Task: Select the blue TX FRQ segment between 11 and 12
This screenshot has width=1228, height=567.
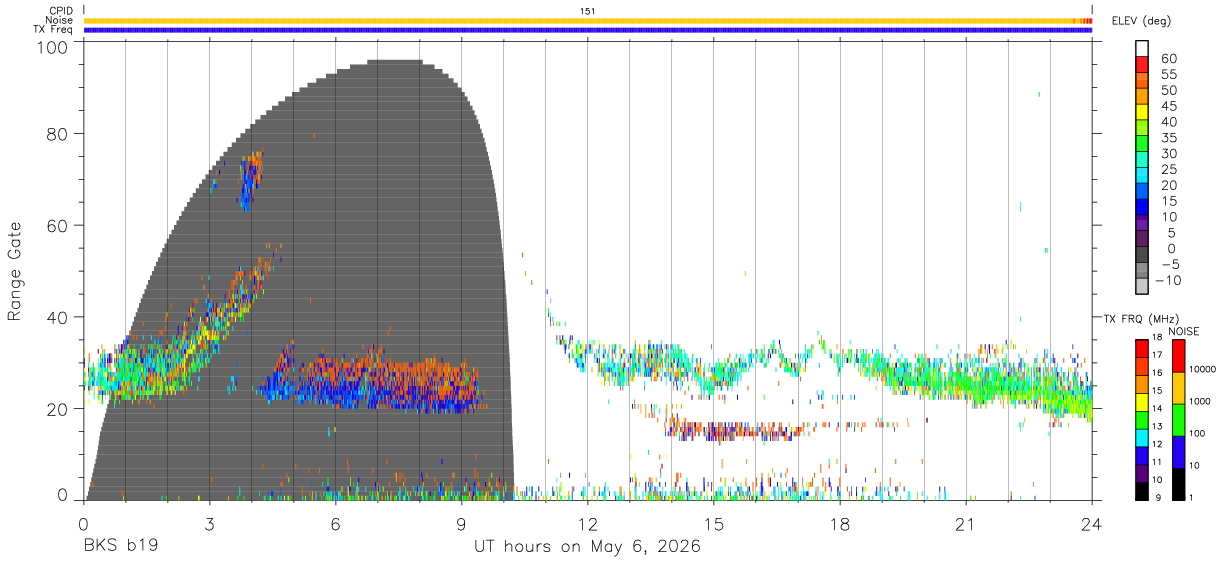Action: [1142, 454]
